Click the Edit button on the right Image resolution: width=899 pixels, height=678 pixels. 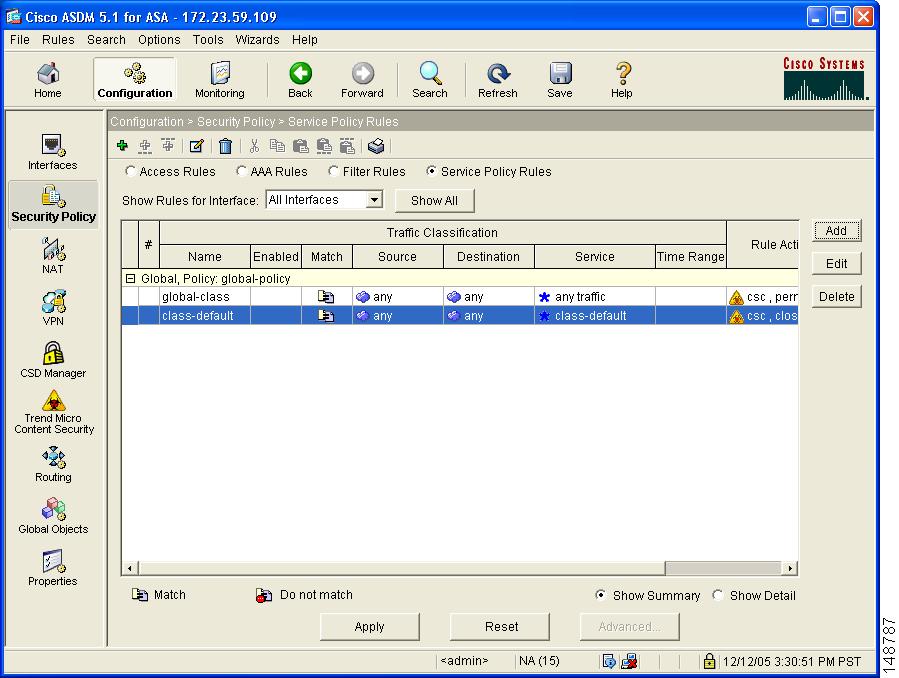[837, 264]
